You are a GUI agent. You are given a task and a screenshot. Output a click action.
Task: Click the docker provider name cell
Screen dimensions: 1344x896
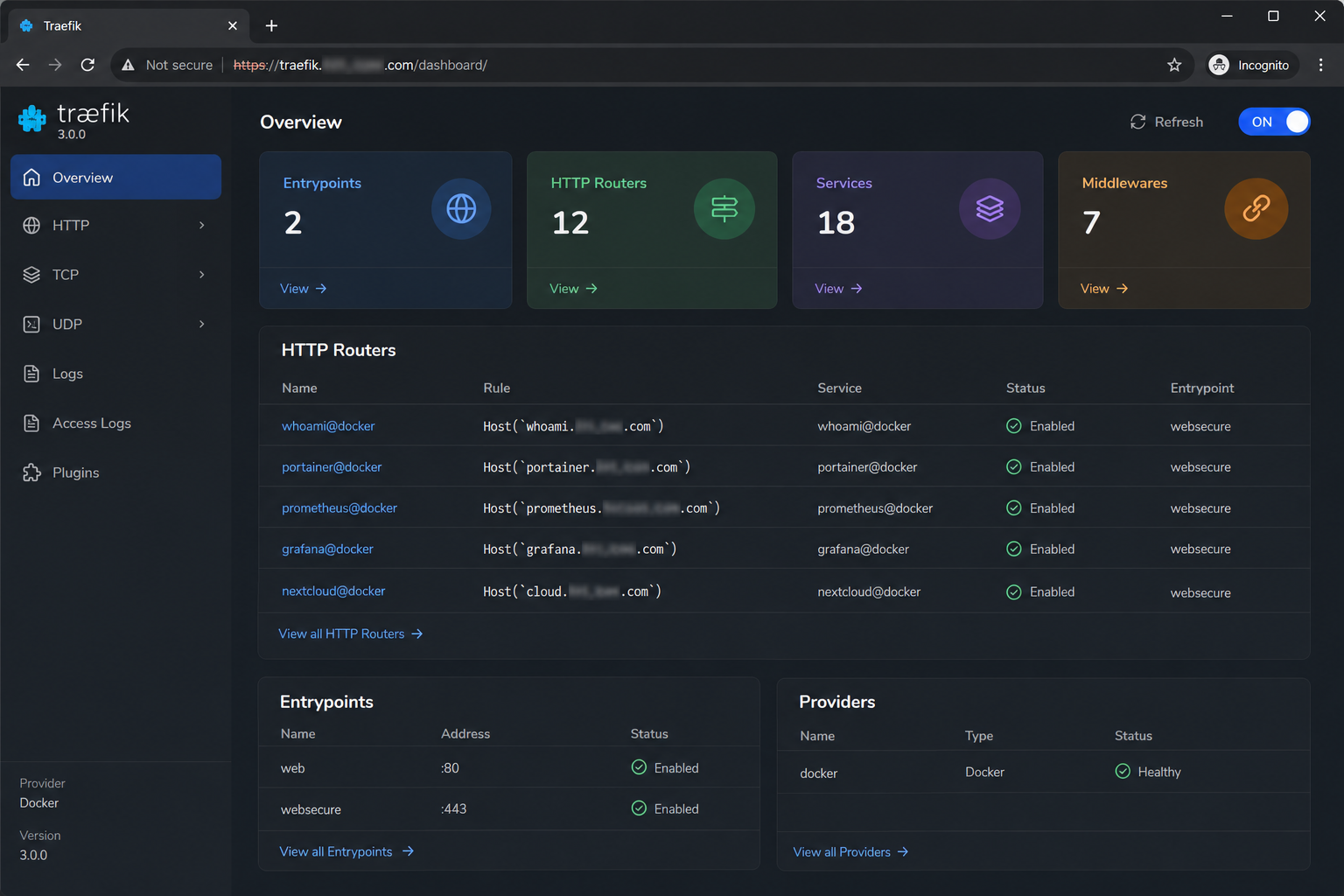[819, 773]
